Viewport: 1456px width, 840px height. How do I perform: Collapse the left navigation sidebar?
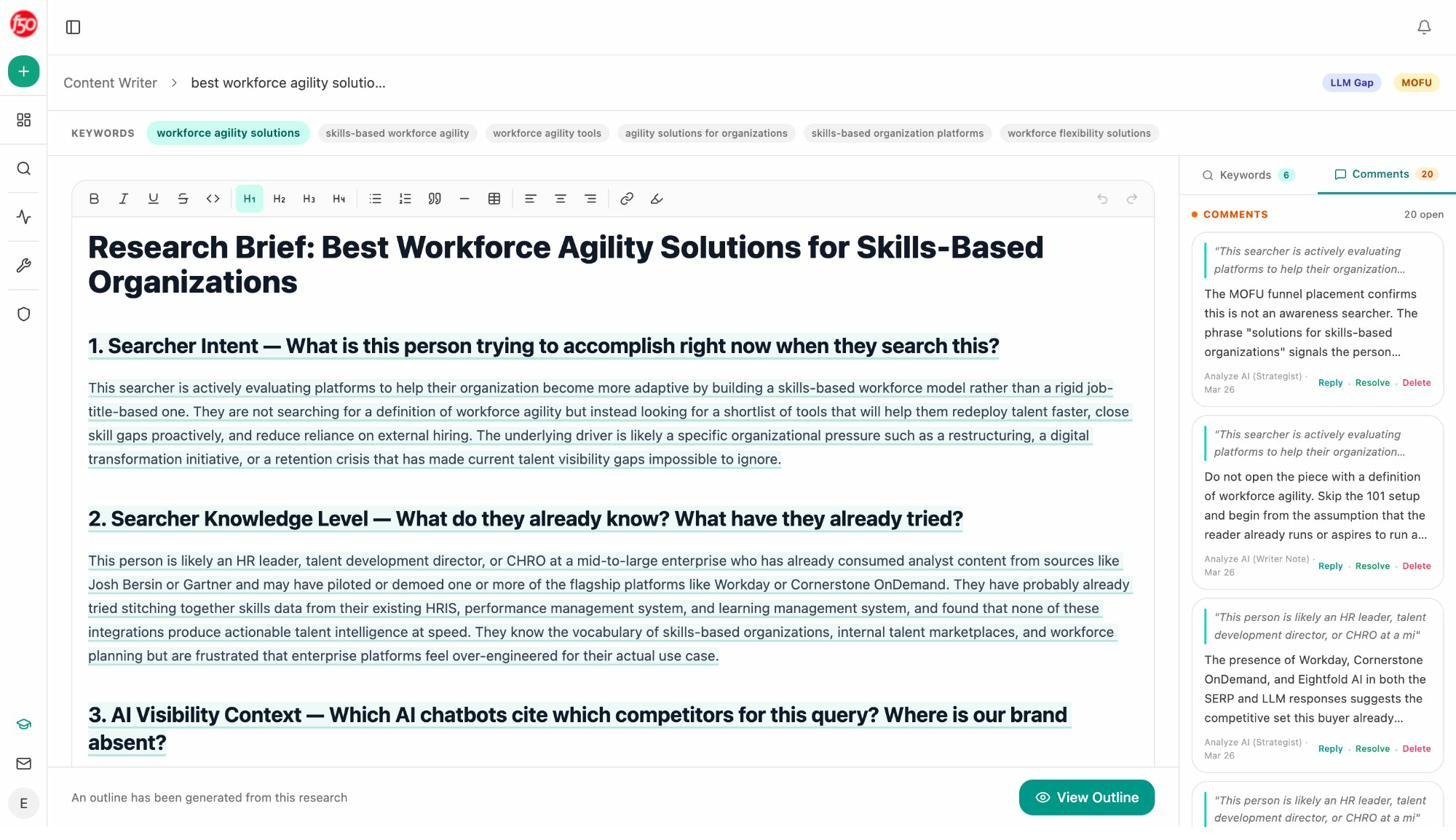pos(73,27)
